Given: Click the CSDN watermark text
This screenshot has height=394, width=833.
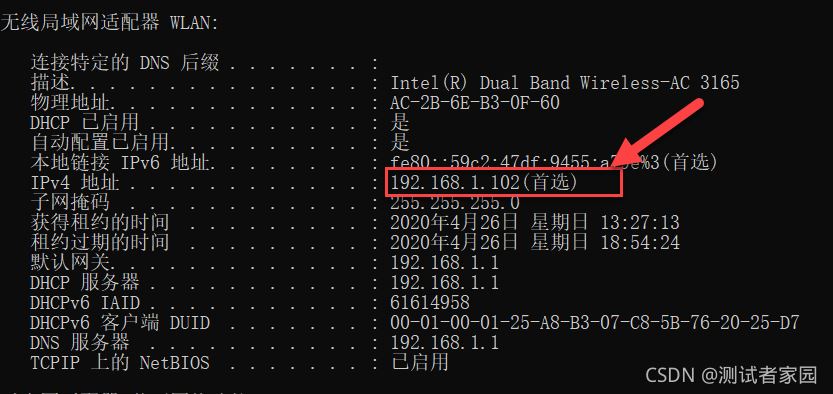Looking at the screenshot, I should click(x=731, y=375).
